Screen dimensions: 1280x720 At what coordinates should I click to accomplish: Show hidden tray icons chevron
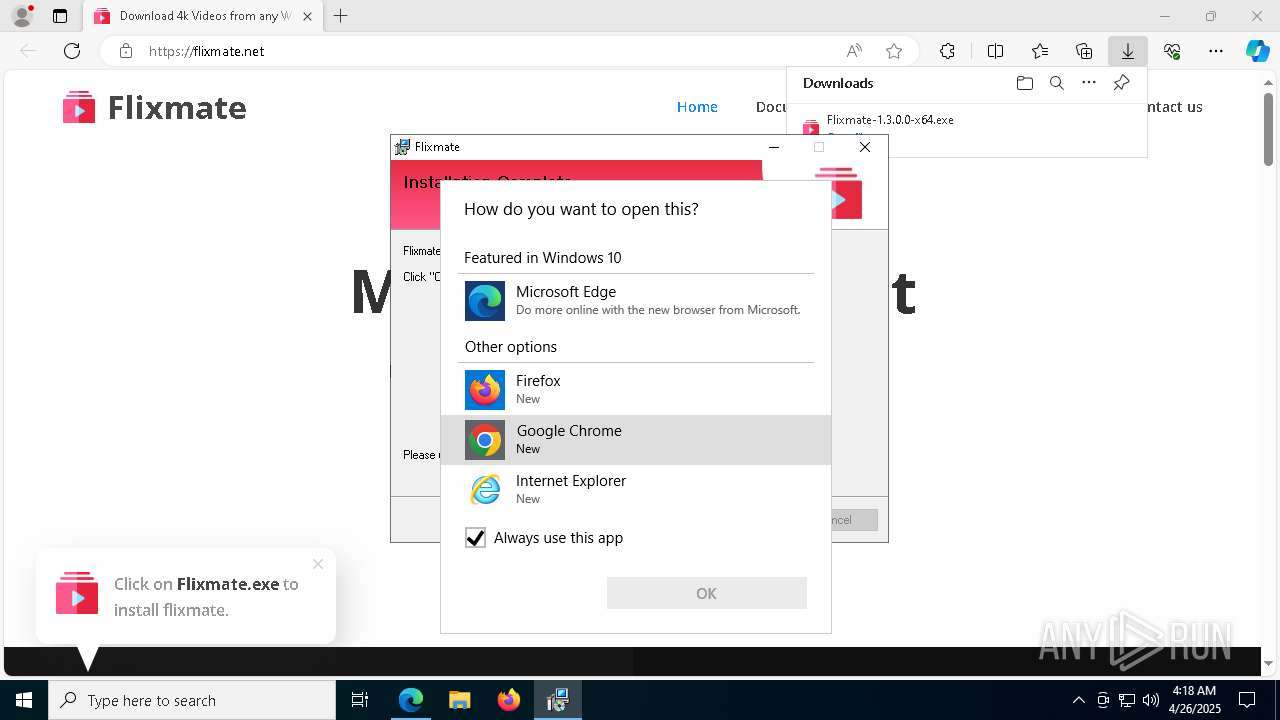click(1078, 700)
